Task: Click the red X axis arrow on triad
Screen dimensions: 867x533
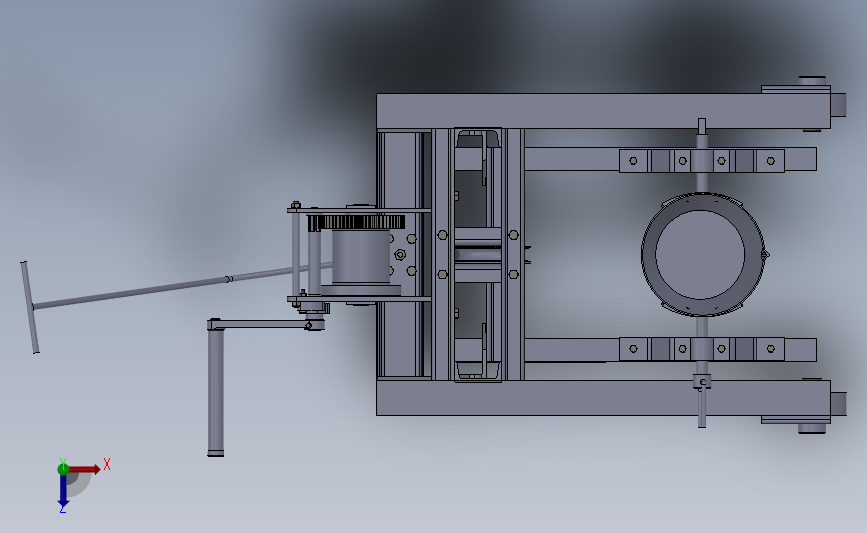Action: (x=85, y=469)
